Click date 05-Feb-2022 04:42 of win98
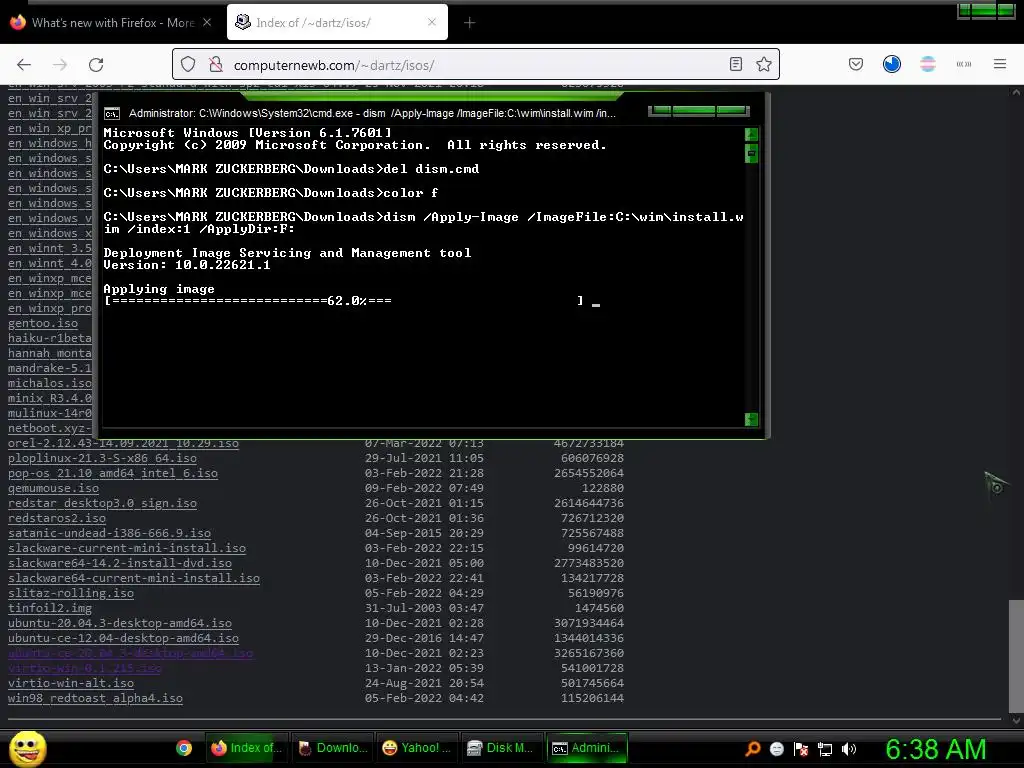 tap(424, 699)
